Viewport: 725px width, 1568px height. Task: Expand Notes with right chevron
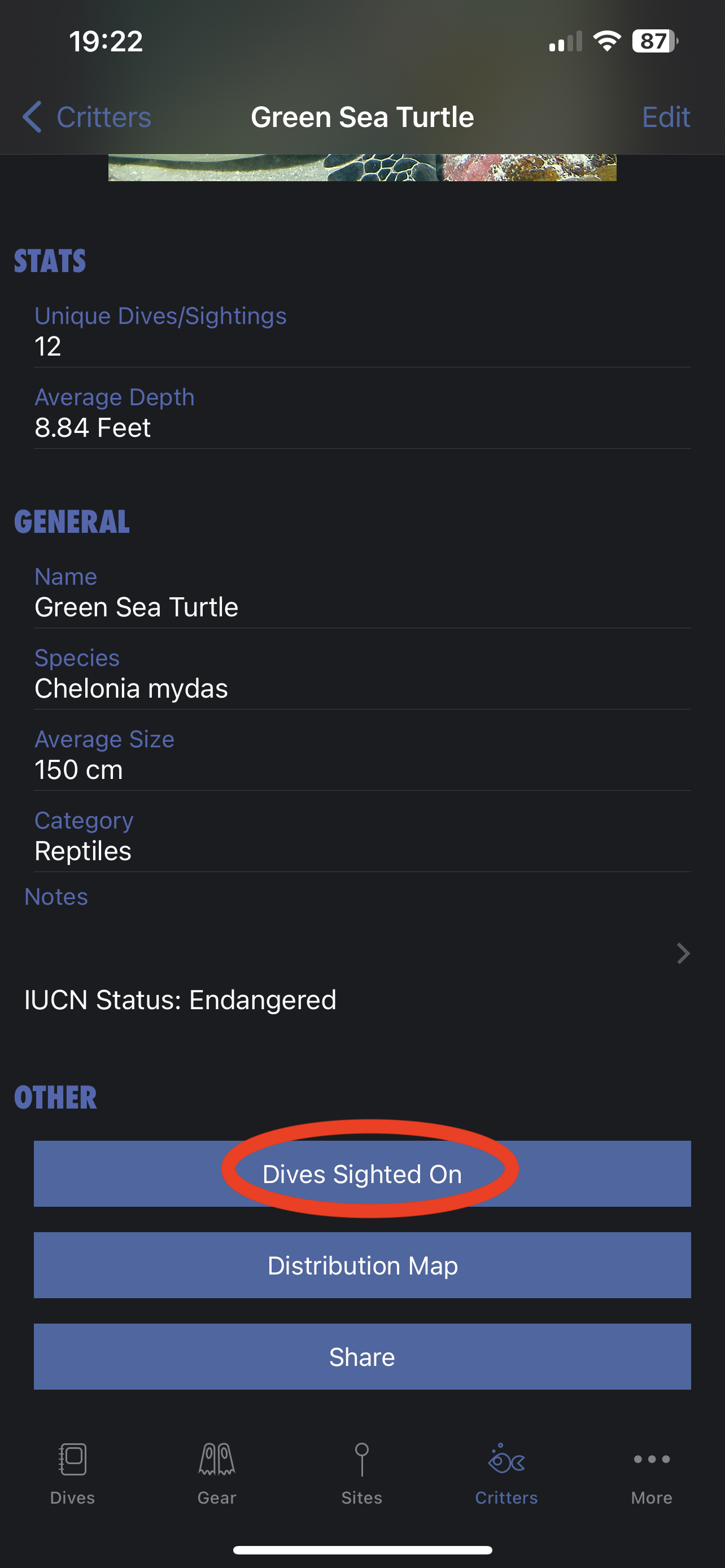(683, 953)
